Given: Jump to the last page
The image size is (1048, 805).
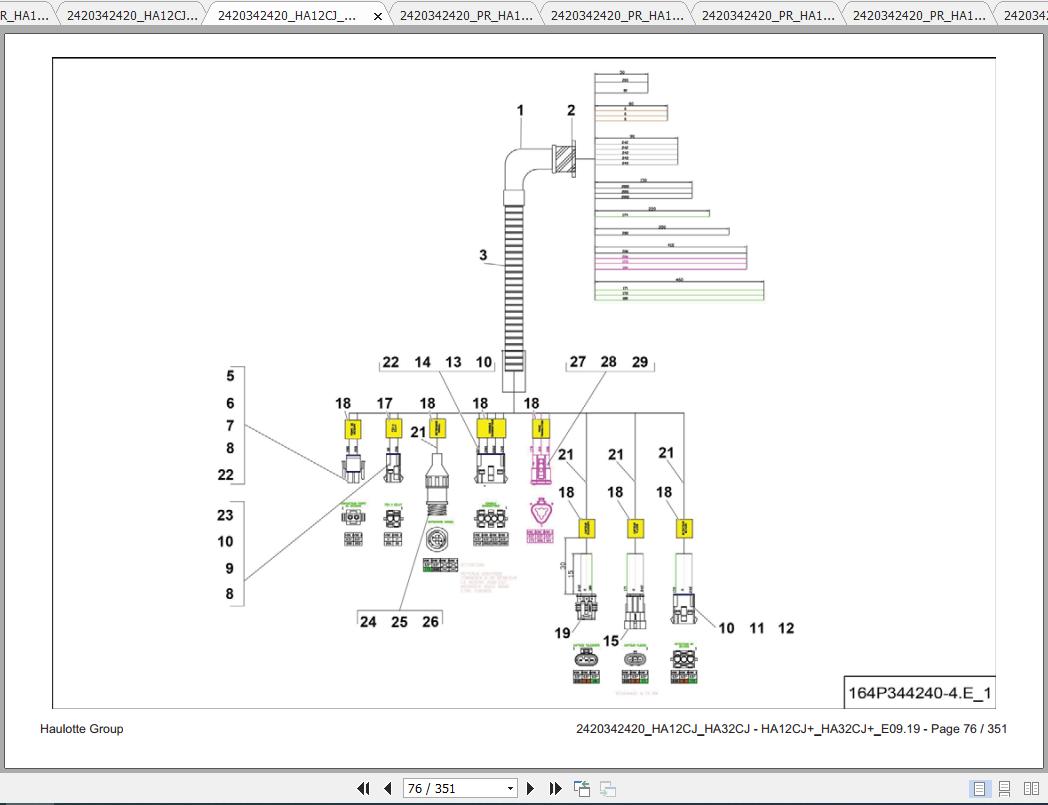Looking at the screenshot, I should pos(555,788).
